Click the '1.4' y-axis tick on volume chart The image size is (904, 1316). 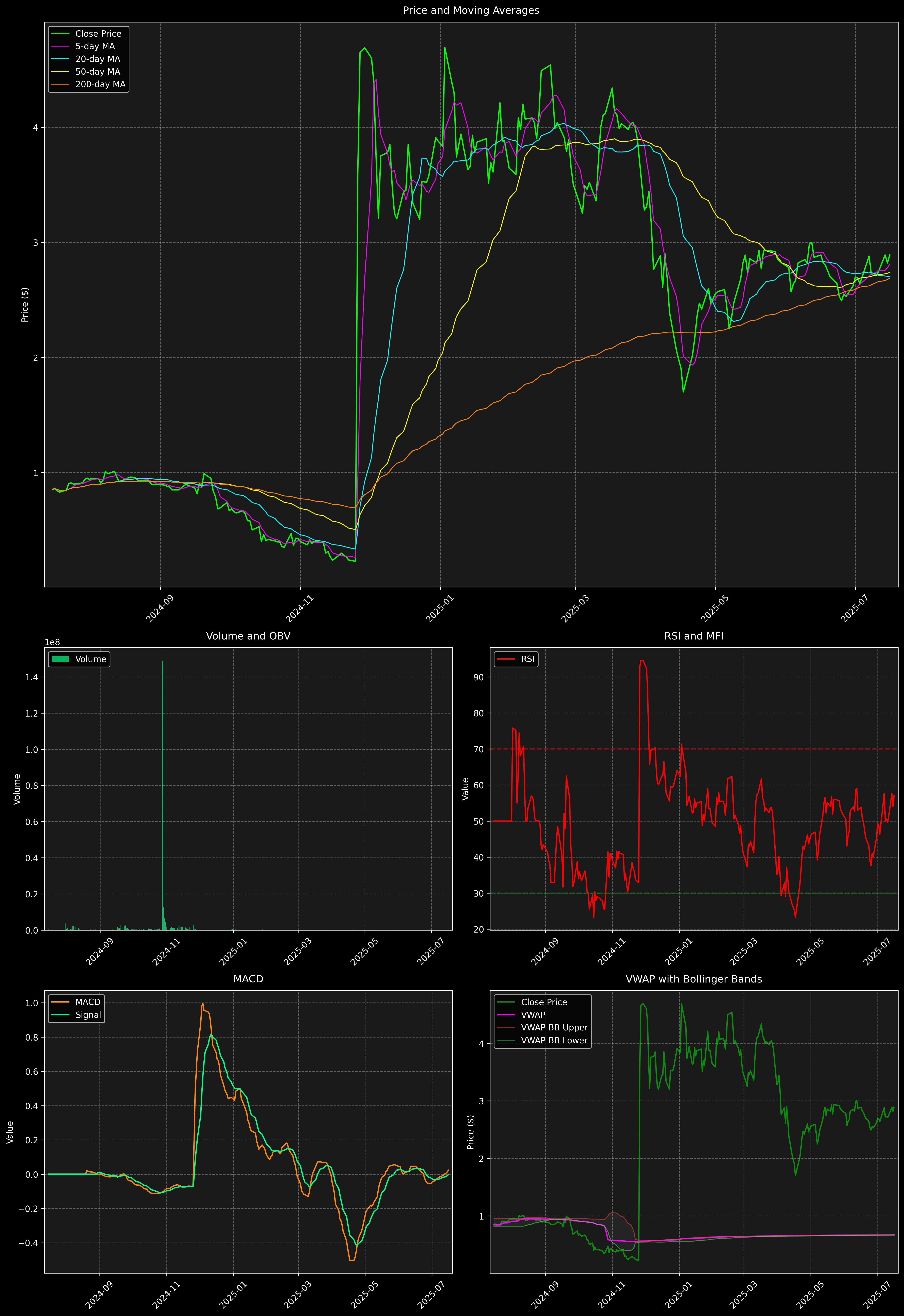tap(32, 677)
